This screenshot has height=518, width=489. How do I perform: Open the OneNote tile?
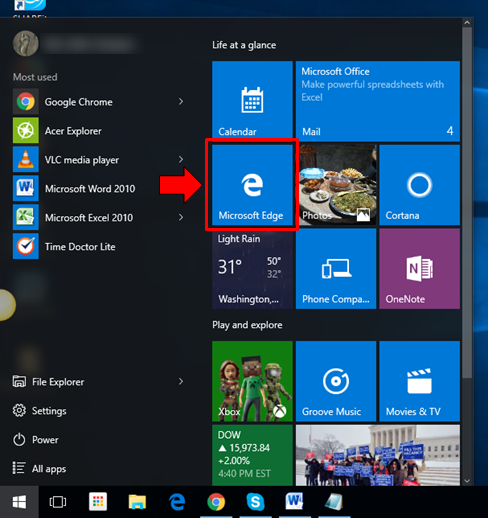click(x=420, y=269)
